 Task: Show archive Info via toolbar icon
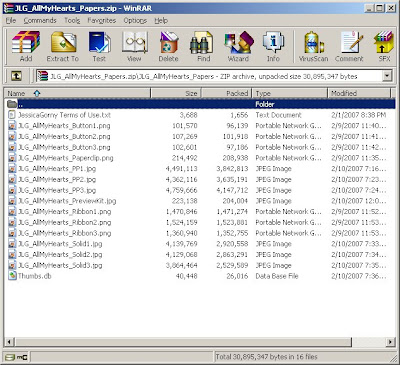(x=273, y=46)
